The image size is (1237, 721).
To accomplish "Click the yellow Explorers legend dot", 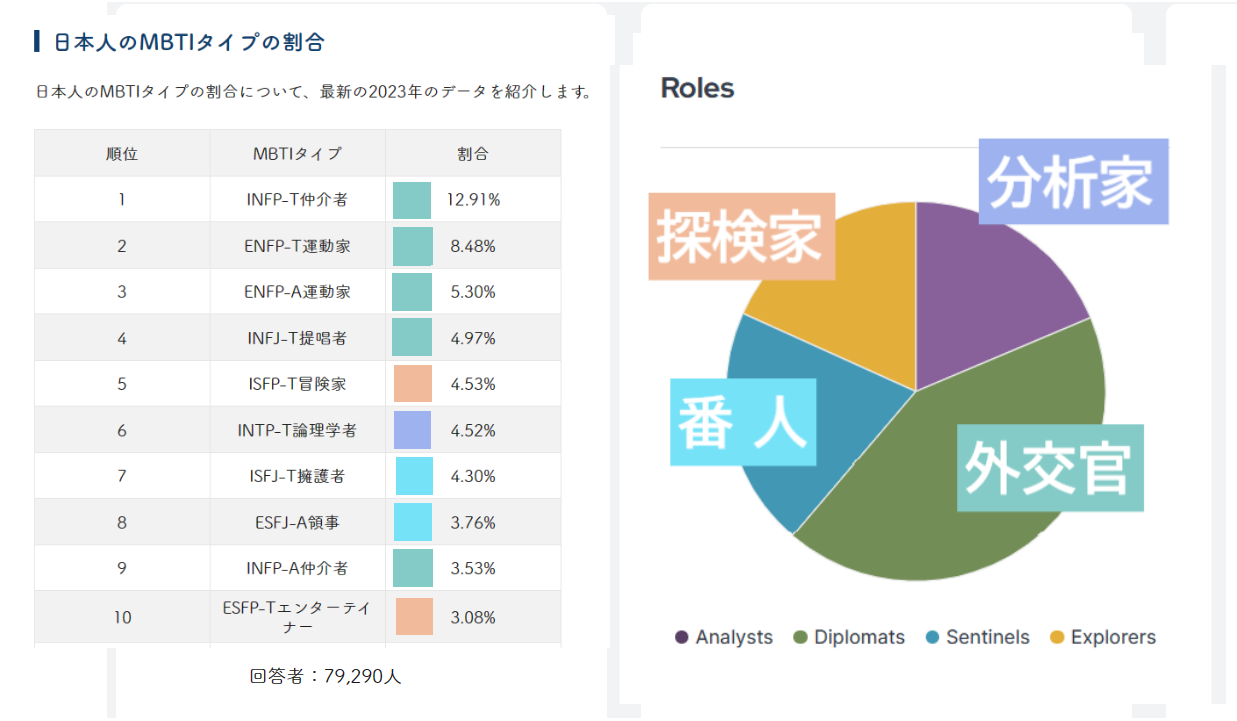I will [x=1057, y=637].
